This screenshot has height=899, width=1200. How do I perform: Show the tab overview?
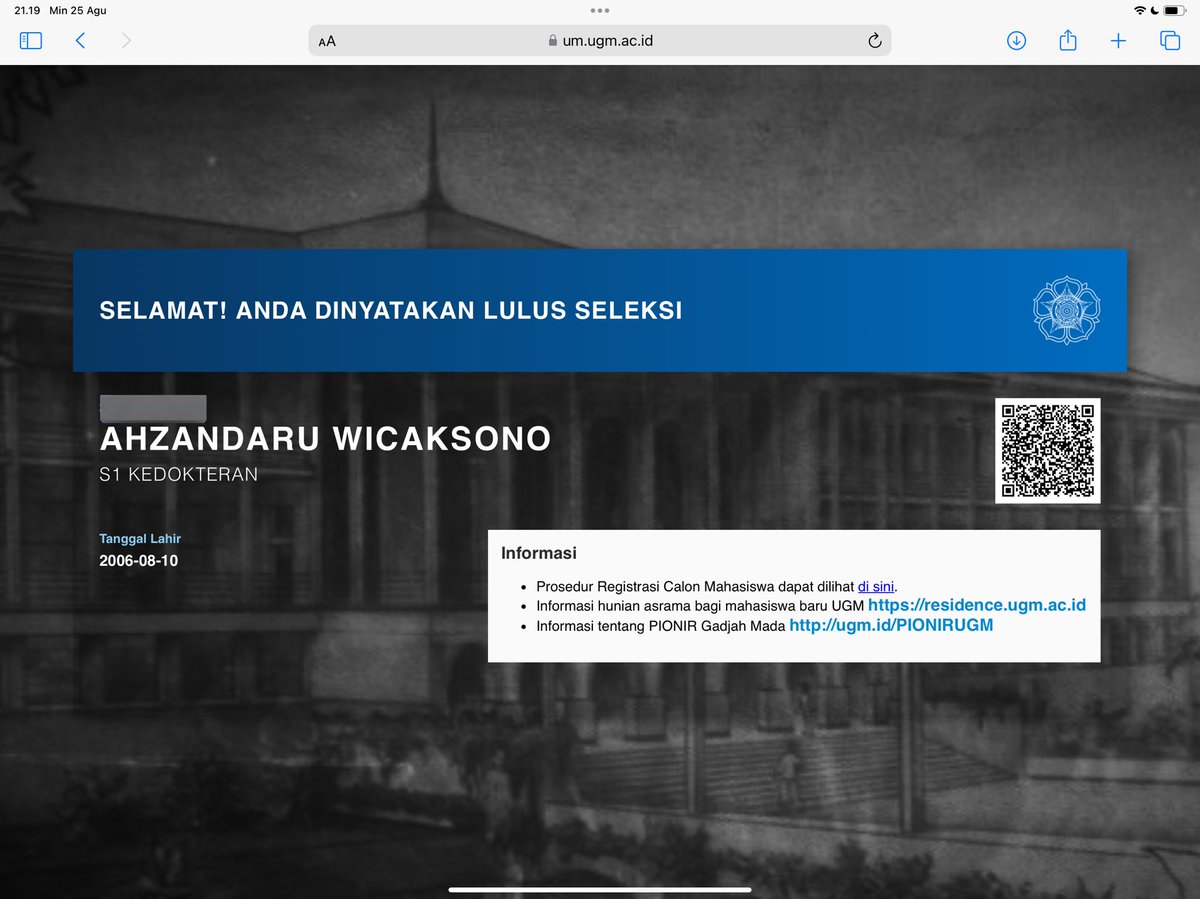[1169, 41]
